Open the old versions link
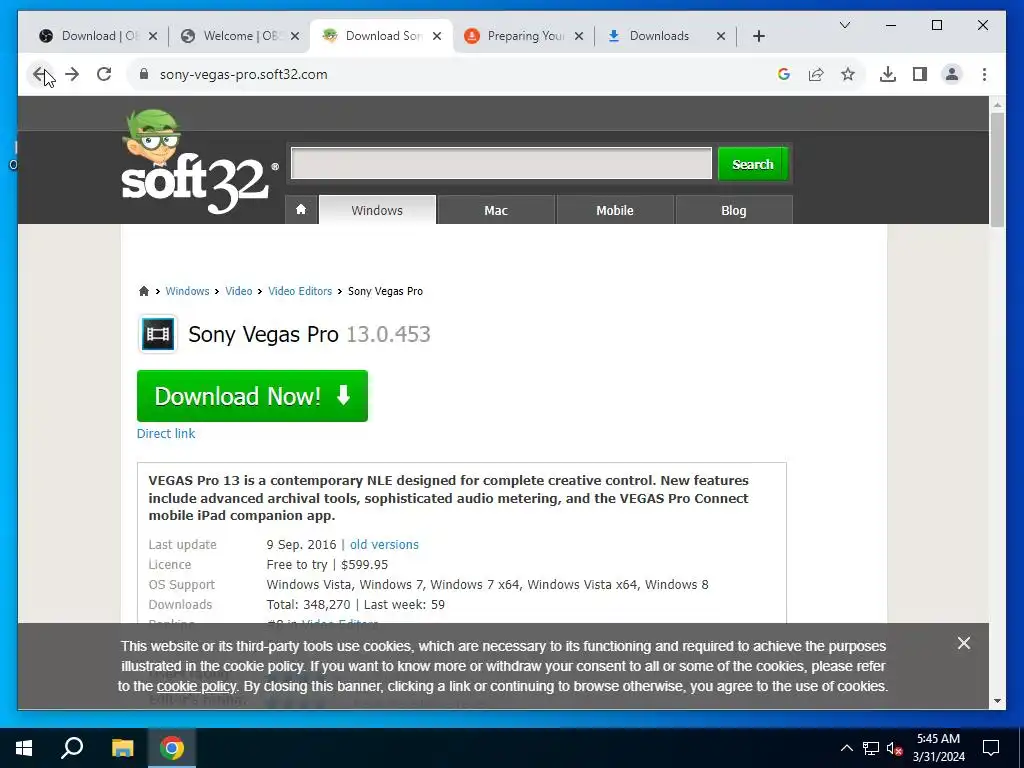 pyautogui.click(x=384, y=545)
